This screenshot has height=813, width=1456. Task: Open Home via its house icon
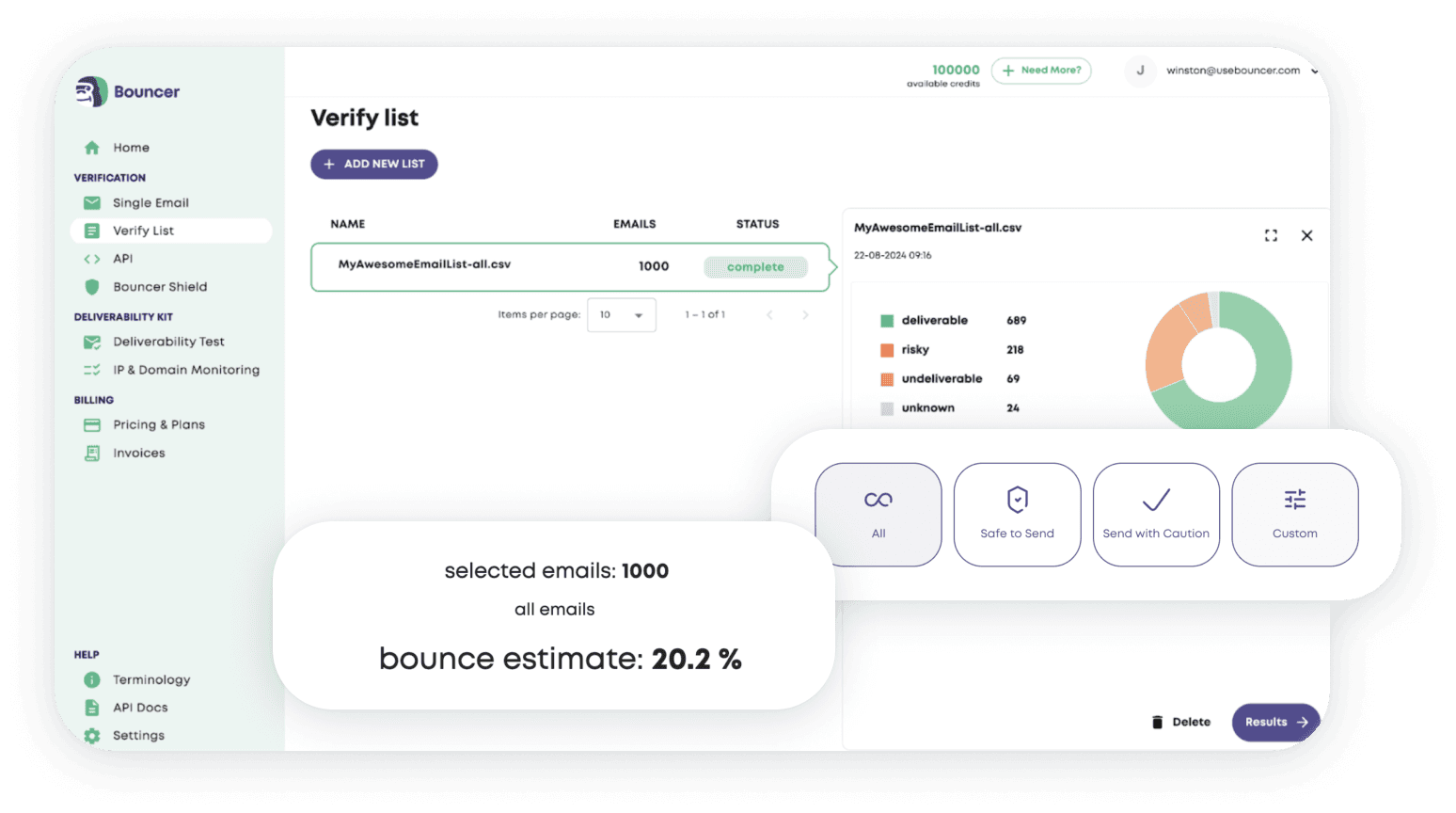pyautogui.click(x=91, y=148)
